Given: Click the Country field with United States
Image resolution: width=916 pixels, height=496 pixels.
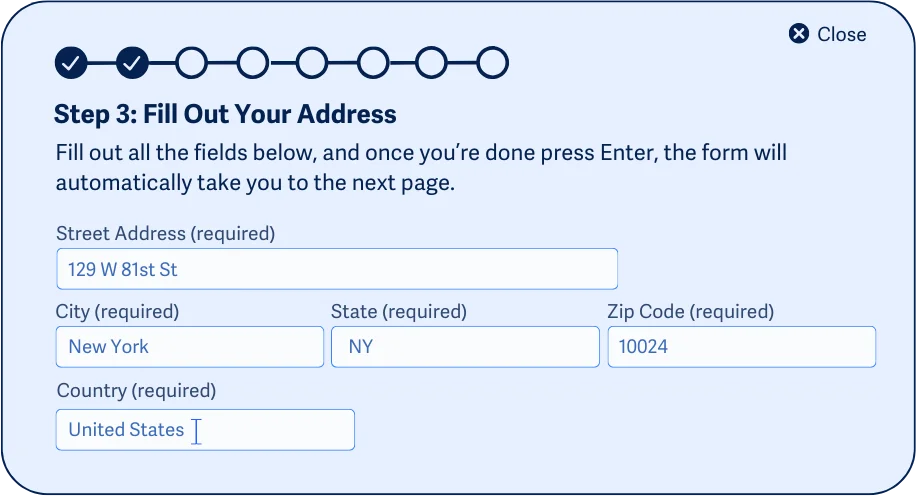Looking at the screenshot, I should pyautogui.click(x=205, y=430).
